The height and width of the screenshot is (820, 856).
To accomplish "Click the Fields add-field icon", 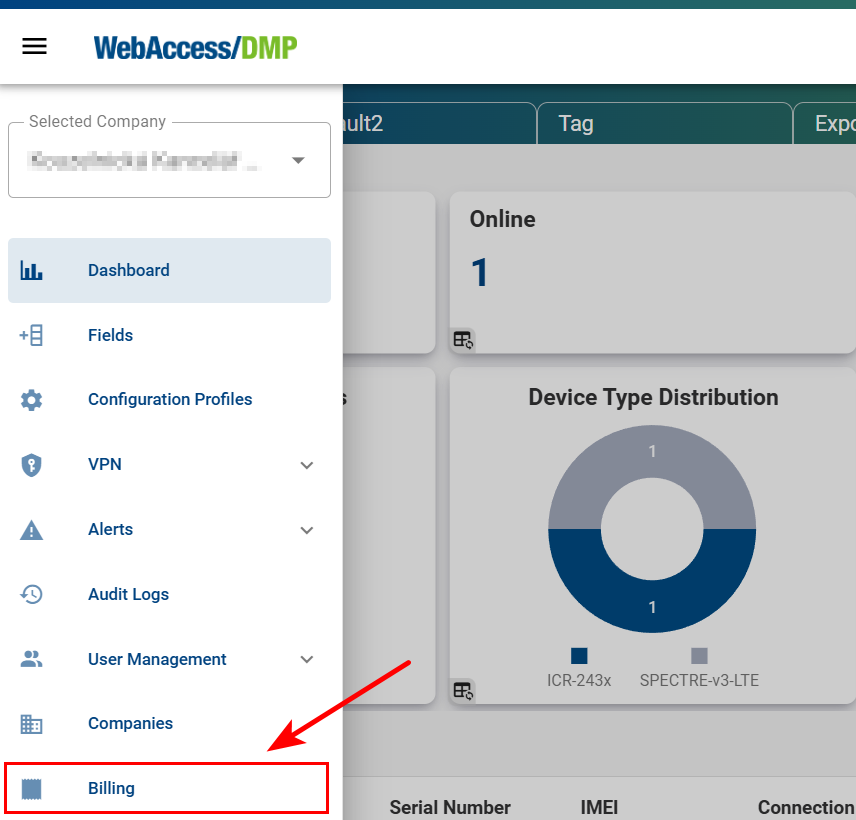I will point(31,335).
